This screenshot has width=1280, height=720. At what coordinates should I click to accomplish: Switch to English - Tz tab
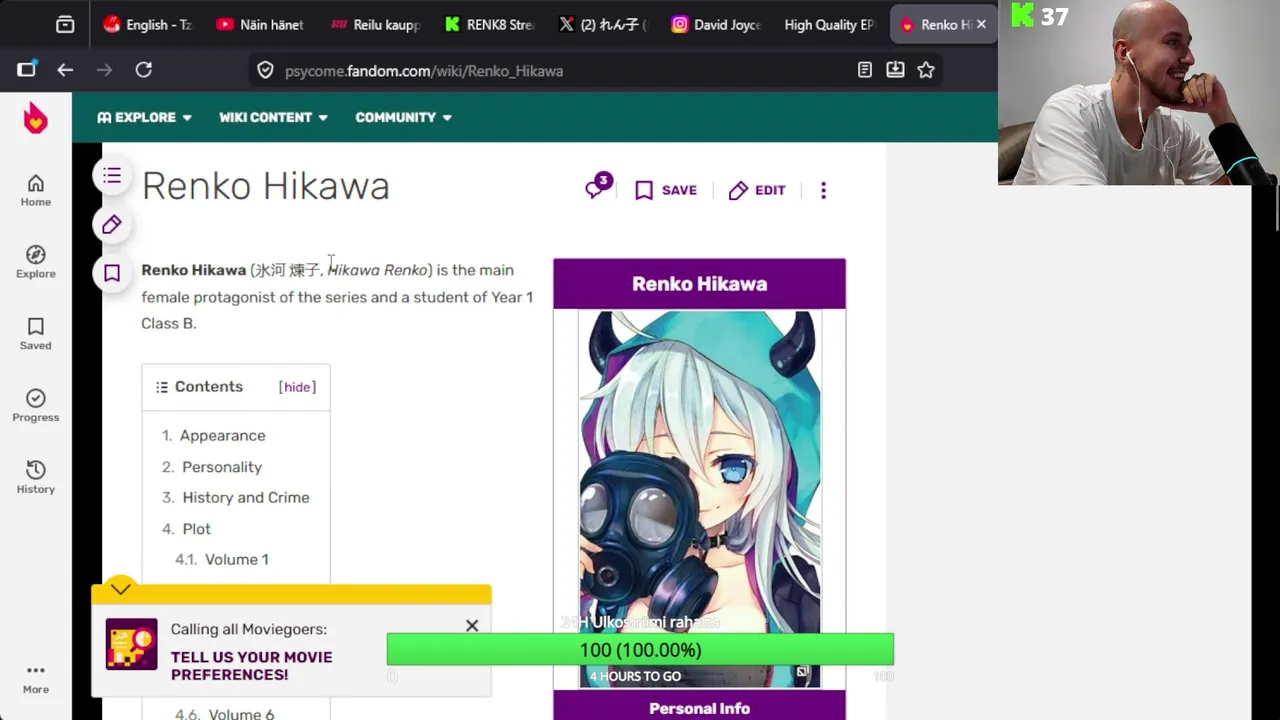(147, 25)
